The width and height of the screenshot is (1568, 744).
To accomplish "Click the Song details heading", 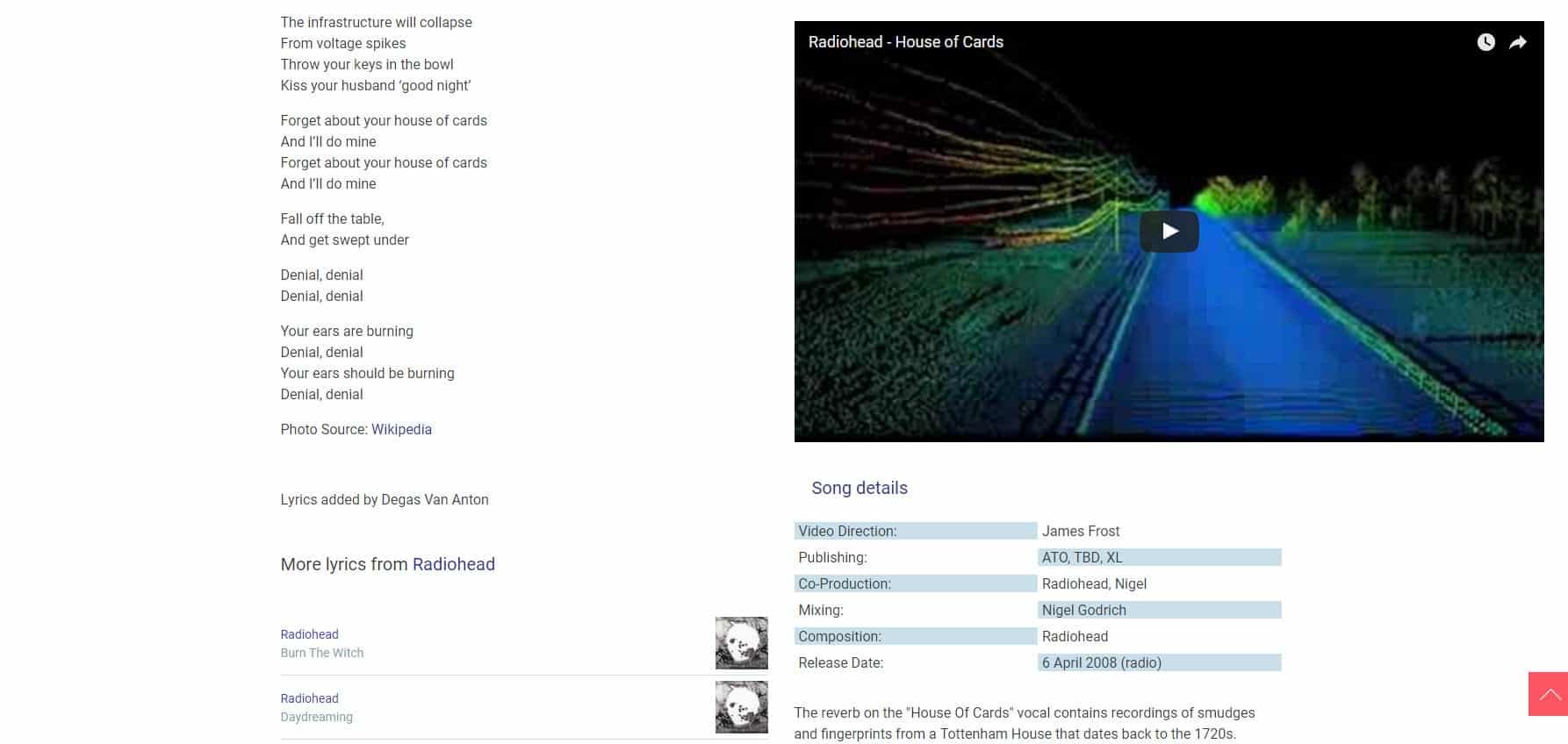I will point(859,488).
